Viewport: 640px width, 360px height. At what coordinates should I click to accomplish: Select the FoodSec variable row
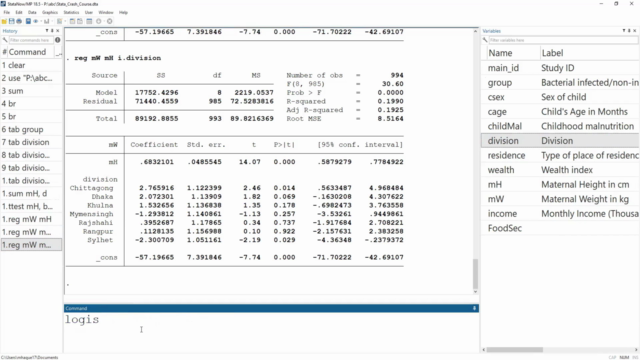(x=560, y=228)
